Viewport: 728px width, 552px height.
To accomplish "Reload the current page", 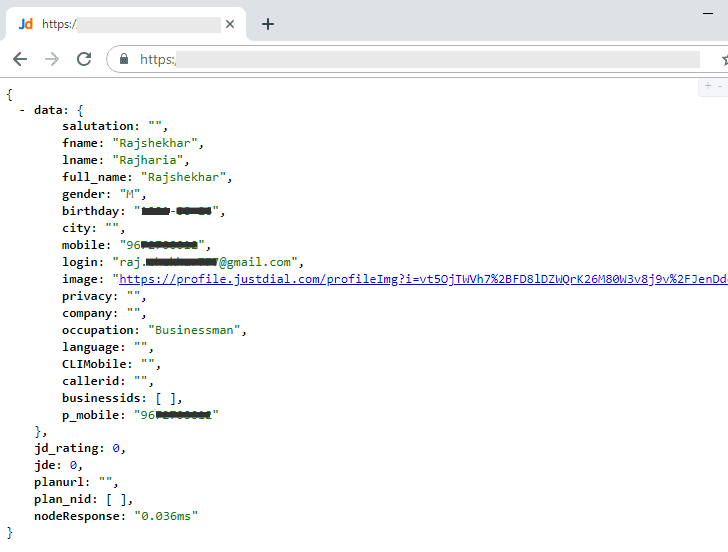I will coord(84,59).
